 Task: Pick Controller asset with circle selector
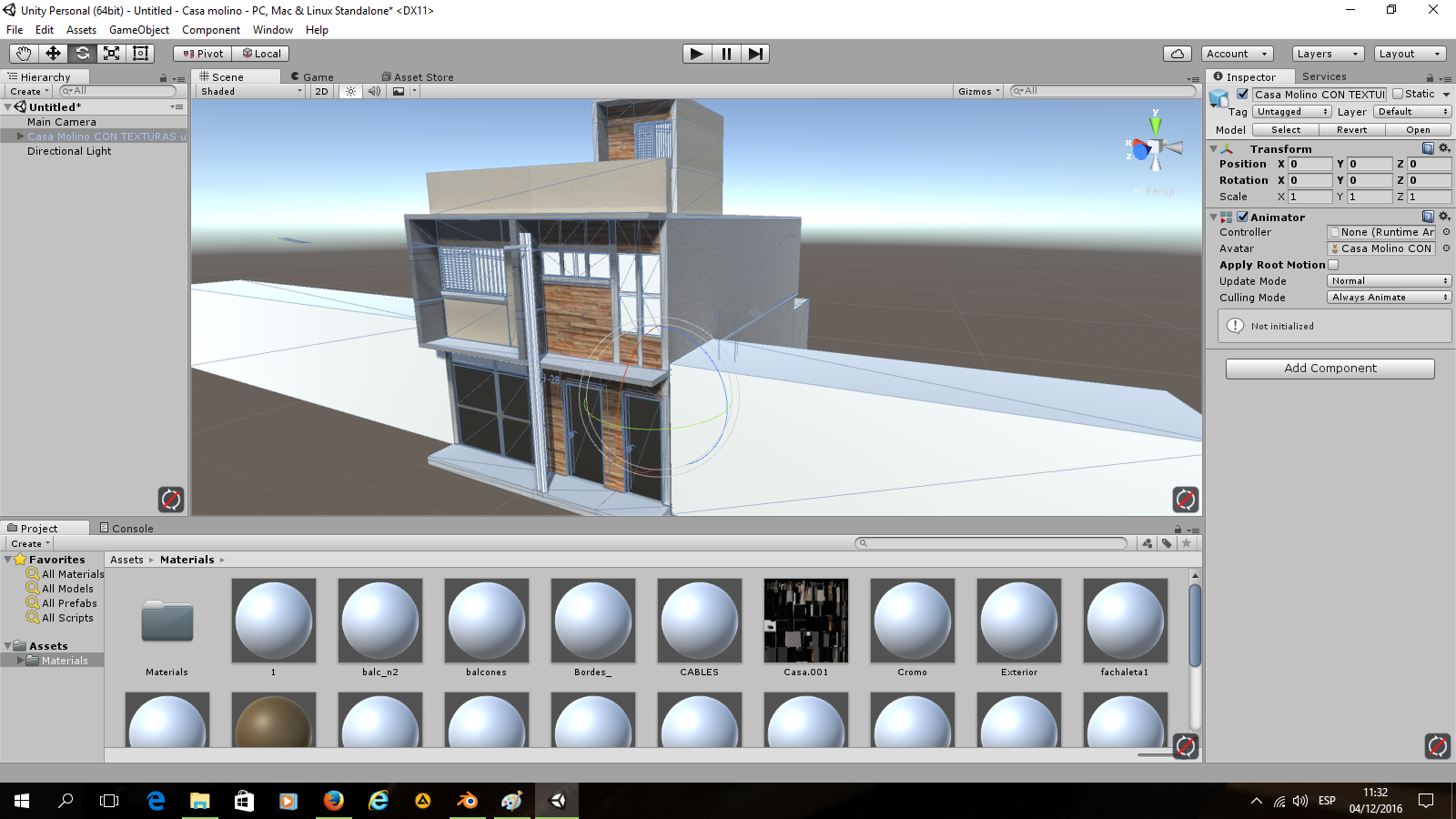[x=1446, y=232]
